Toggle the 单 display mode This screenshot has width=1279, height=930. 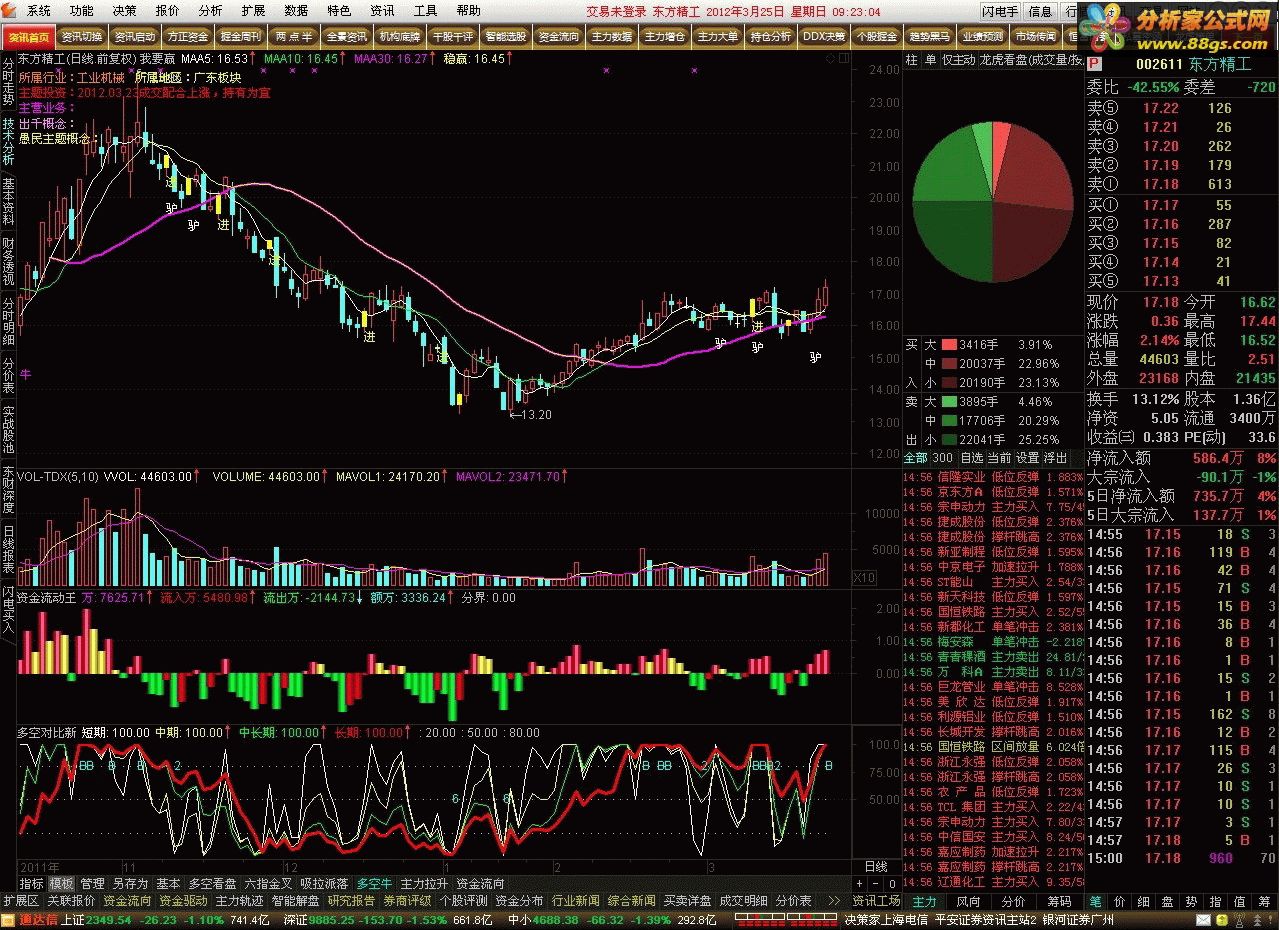click(x=930, y=60)
